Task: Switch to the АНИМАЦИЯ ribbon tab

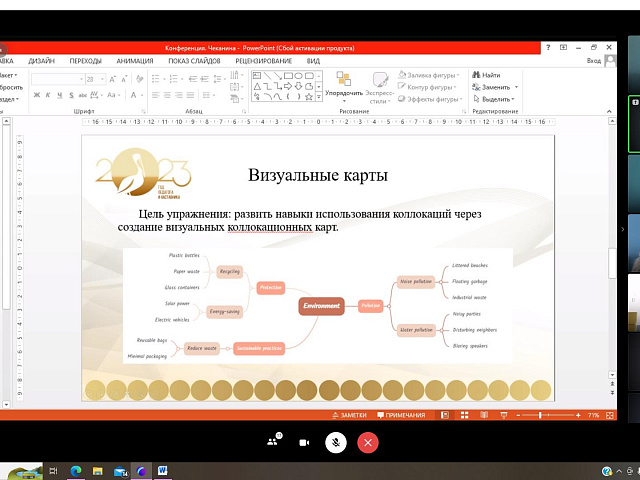Action: pyautogui.click(x=134, y=60)
